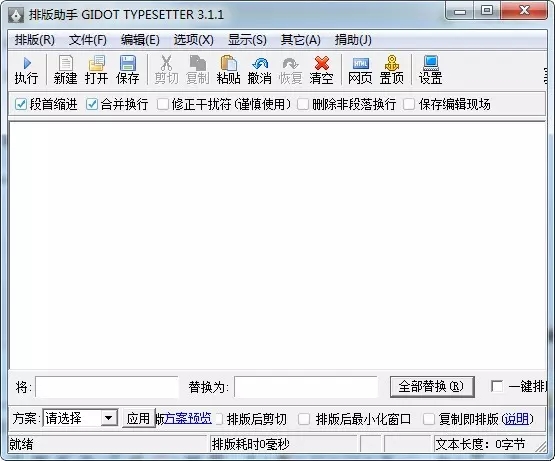Screen dimensions: 555x461
Task: Toggle 段首缩进 checkbox
Action: [21, 104]
